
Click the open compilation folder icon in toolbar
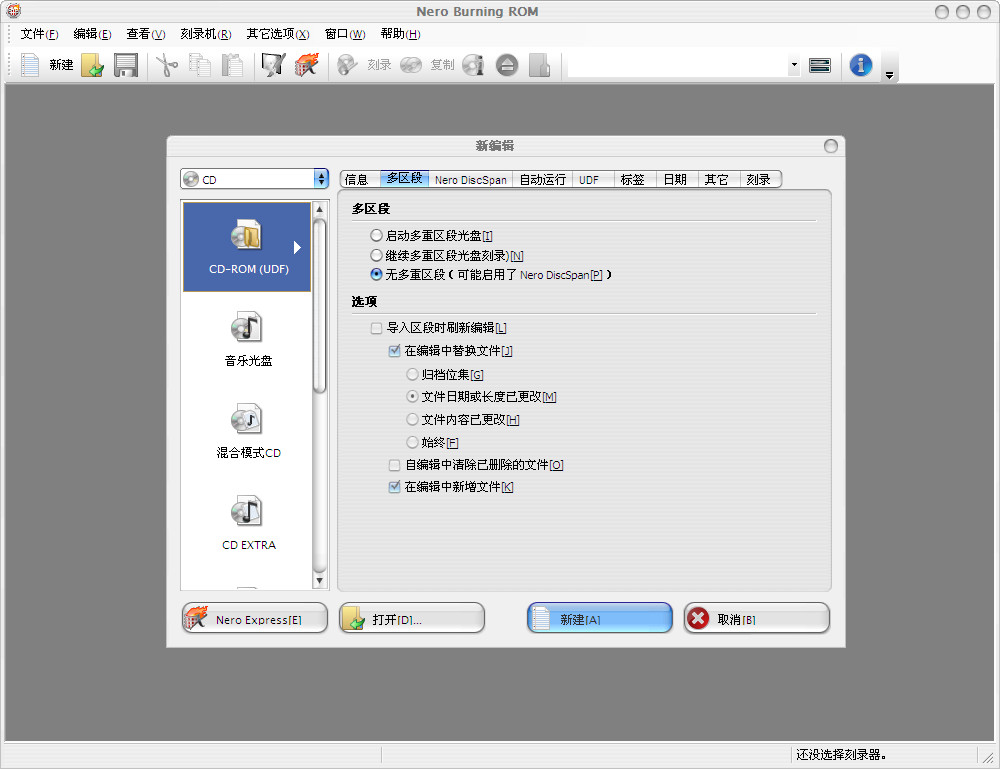92,65
